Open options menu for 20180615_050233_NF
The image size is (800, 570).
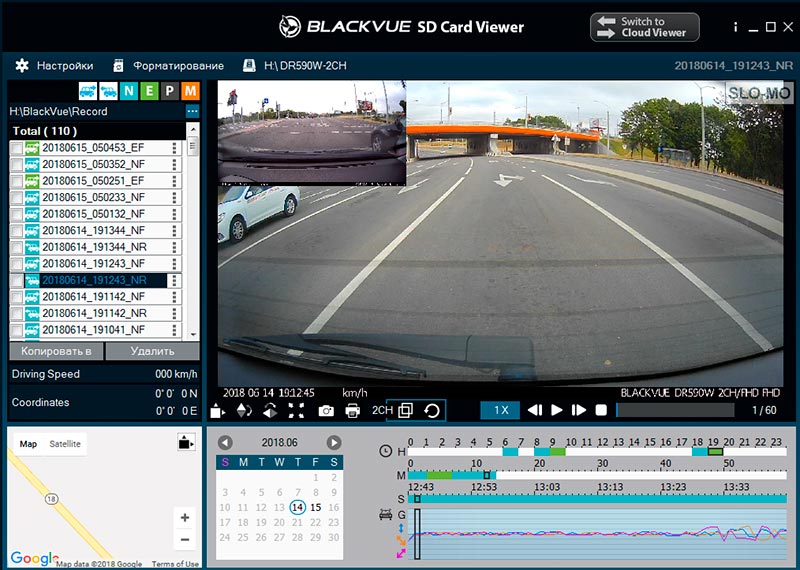click(x=174, y=197)
